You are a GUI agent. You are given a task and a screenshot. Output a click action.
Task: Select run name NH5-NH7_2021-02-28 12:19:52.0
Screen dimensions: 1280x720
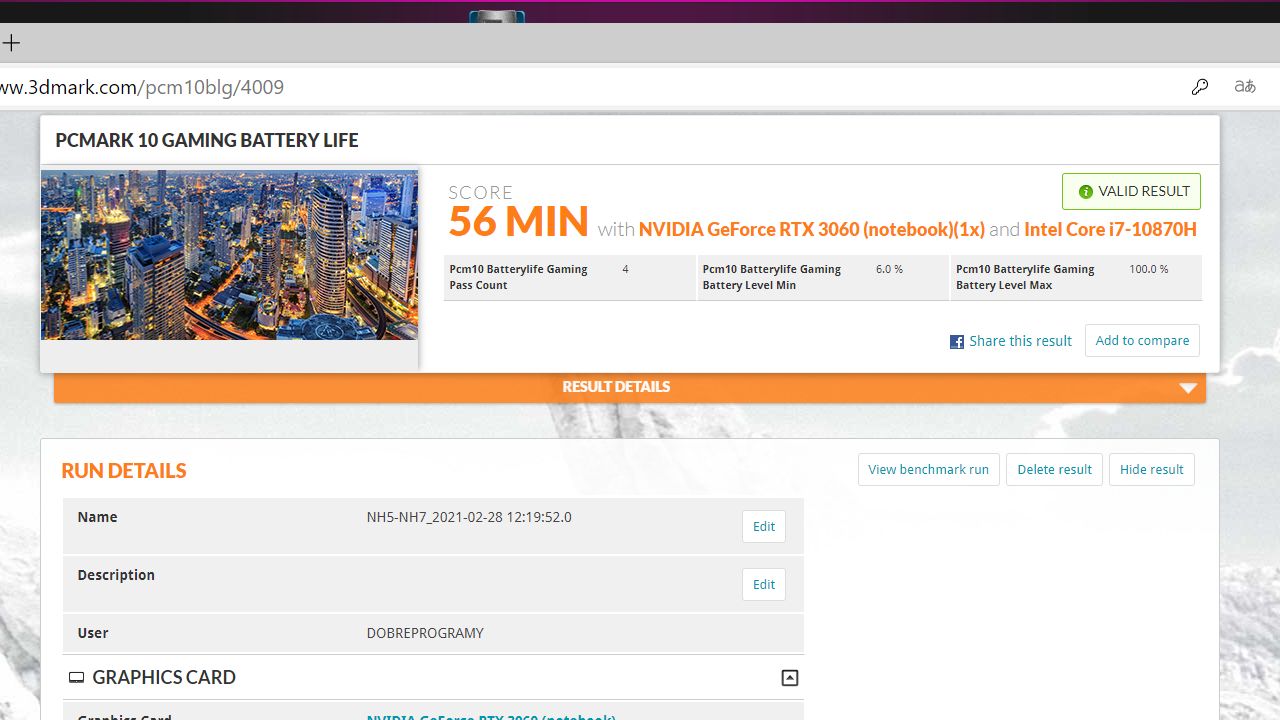tap(469, 517)
